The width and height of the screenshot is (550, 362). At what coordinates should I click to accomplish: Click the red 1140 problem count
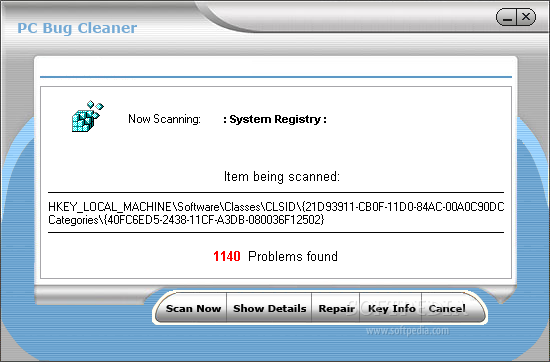coord(227,256)
